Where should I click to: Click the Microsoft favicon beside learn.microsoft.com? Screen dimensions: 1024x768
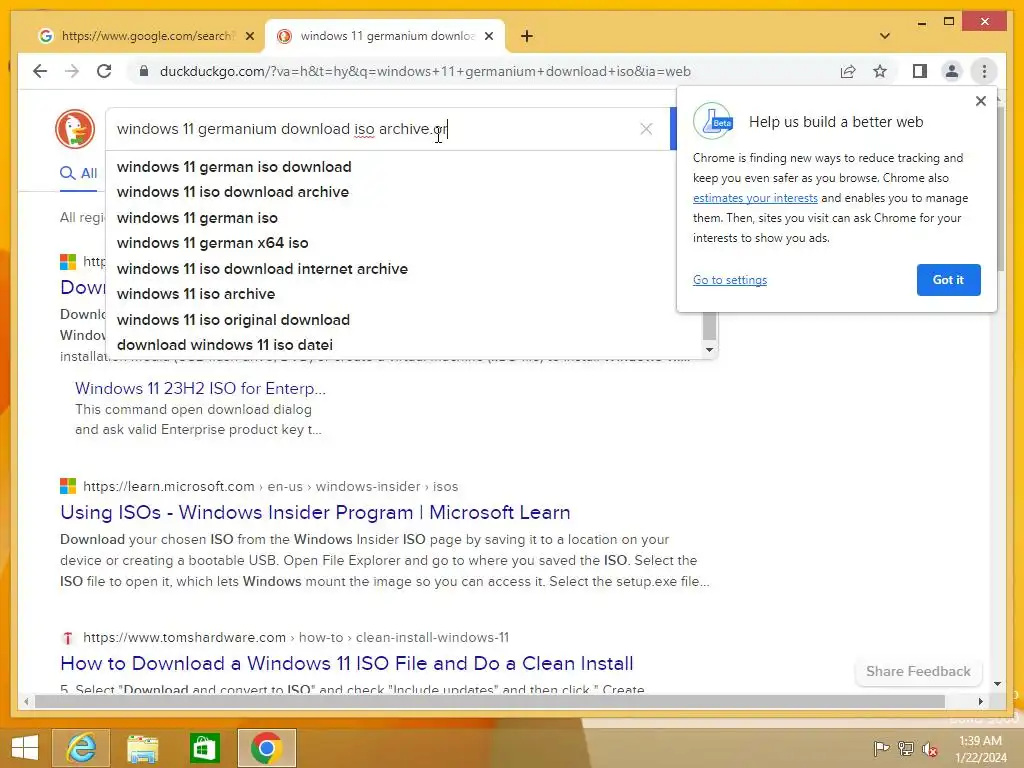(68, 487)
